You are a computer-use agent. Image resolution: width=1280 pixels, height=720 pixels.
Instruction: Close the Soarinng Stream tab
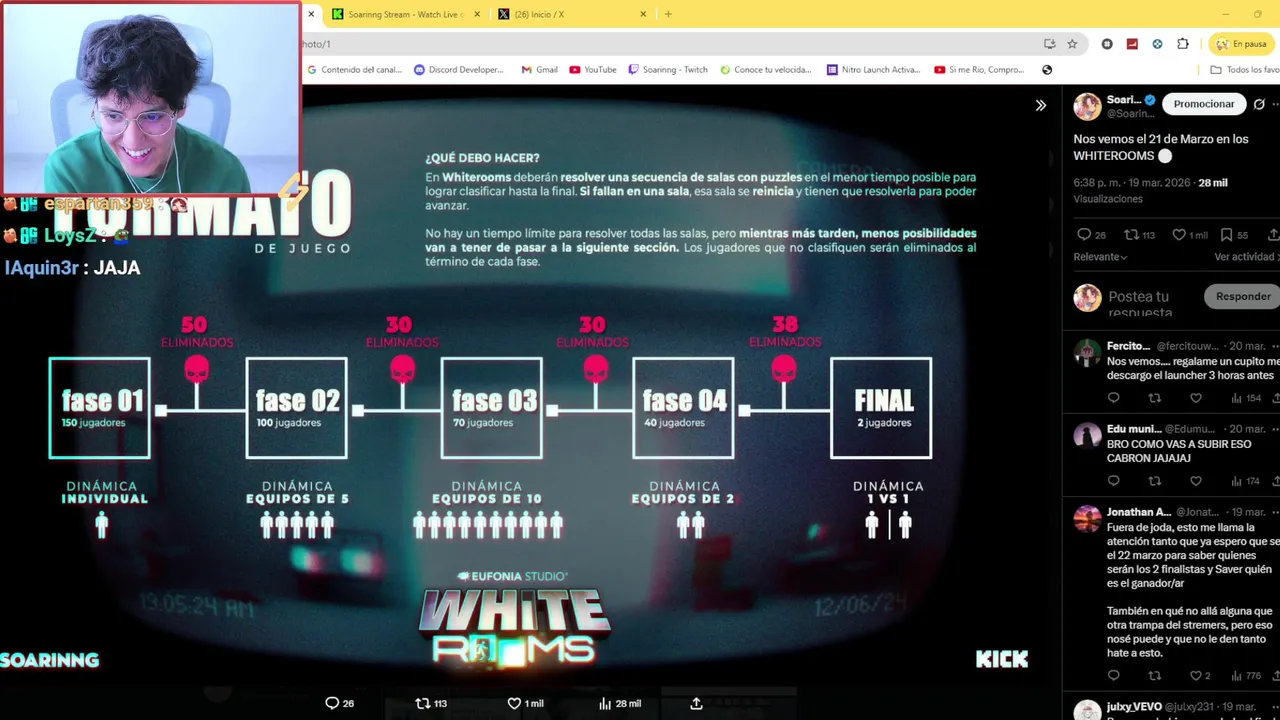477,14
